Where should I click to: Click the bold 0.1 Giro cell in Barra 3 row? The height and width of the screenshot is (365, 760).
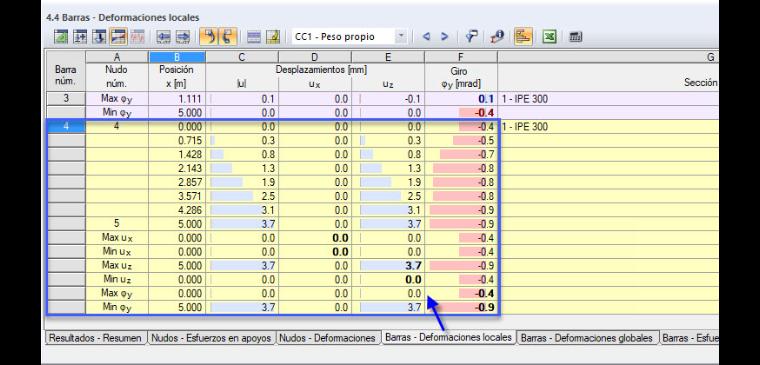pyautogui.click(x=461, y=99)
